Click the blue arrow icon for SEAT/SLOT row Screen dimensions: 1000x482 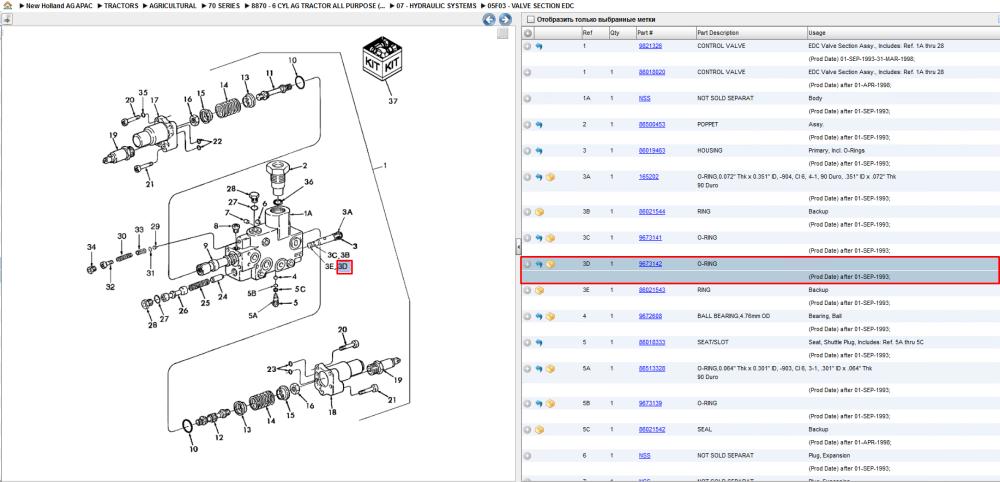[x=539, y=342]
